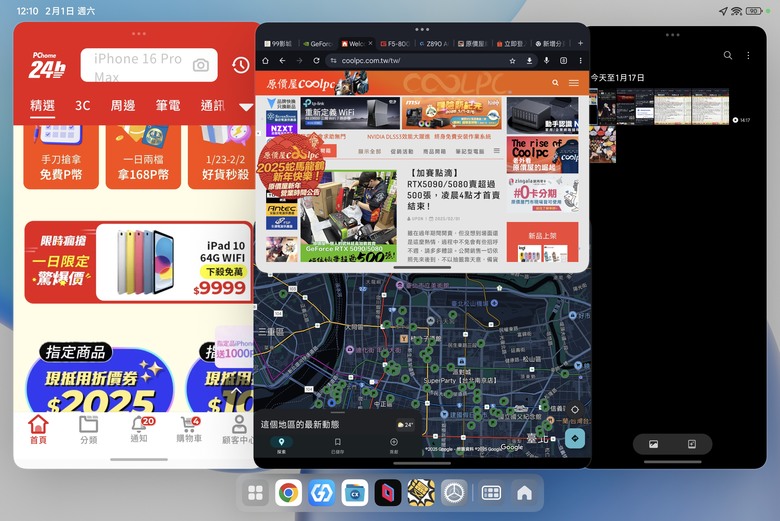Tap camera search icon in PChome search bar

point(201,65)
